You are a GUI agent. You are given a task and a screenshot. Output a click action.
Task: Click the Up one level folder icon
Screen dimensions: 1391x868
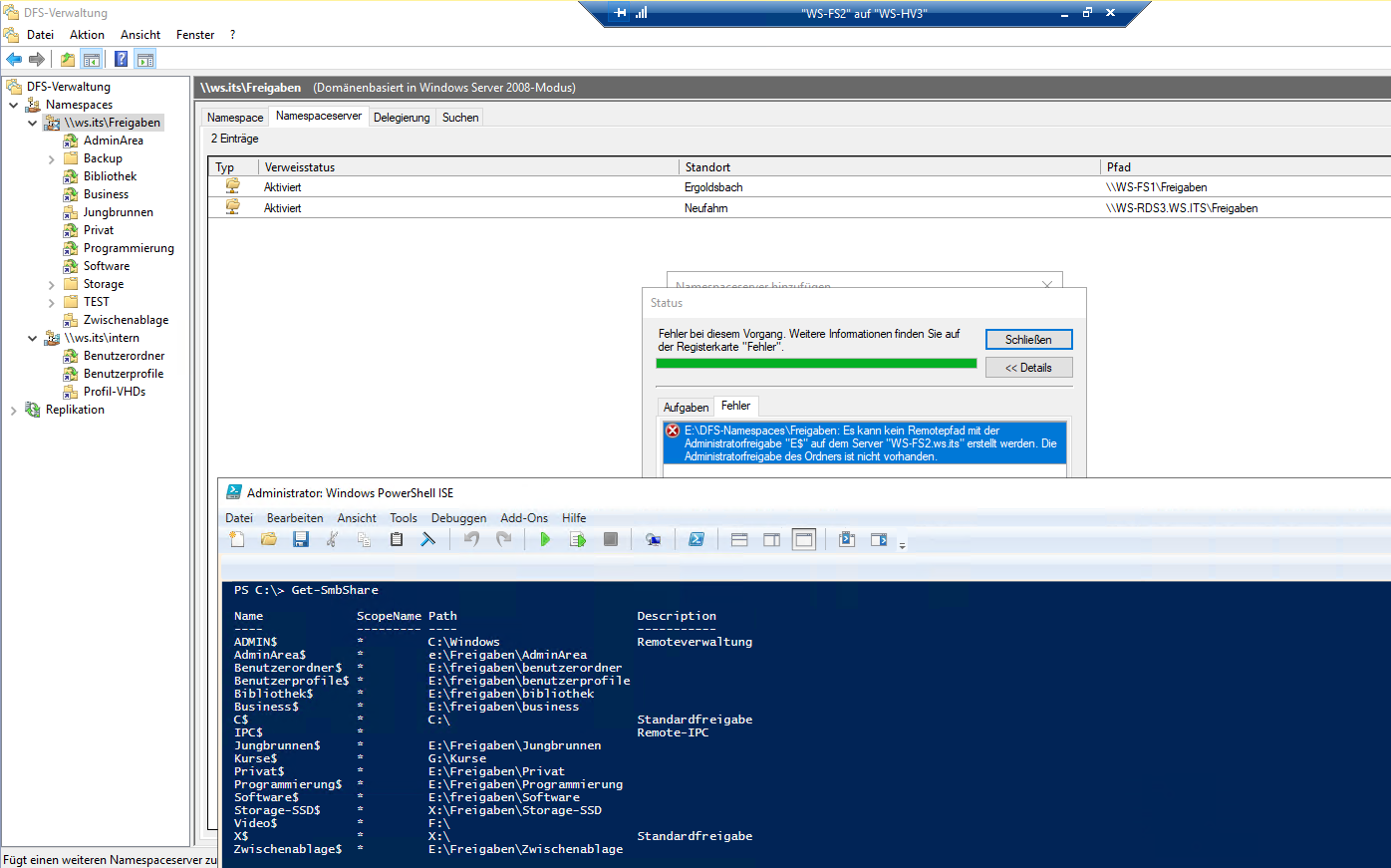(x=68, y=60)
